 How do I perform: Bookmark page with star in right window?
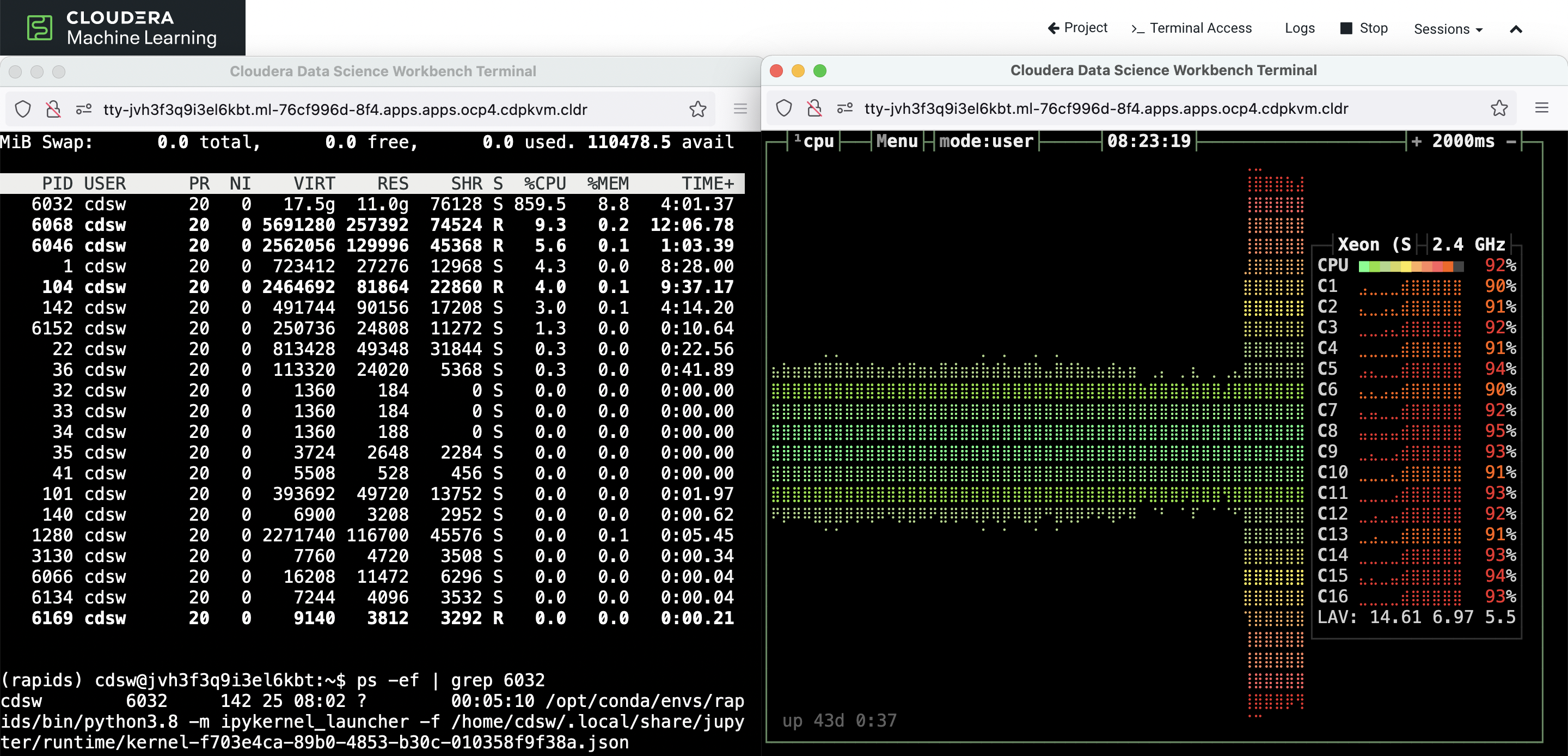(x=1499, y=108)
